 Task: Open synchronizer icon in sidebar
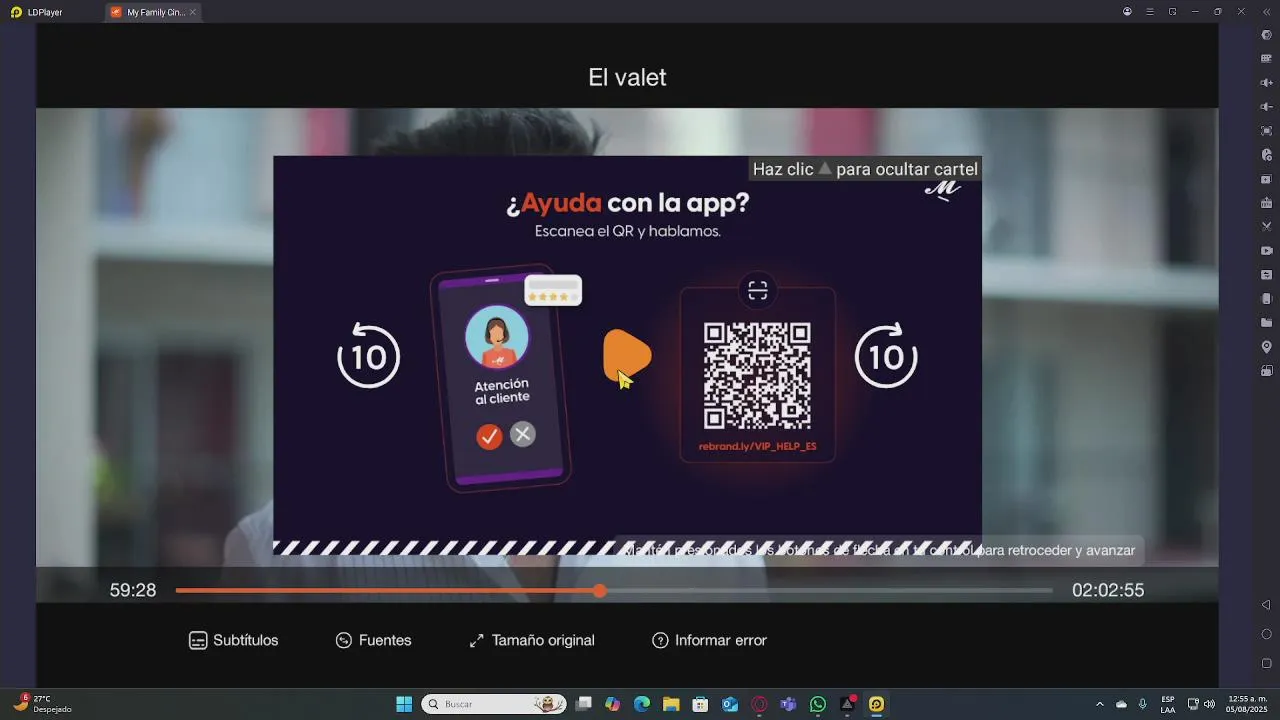(x=1266, y=275)
